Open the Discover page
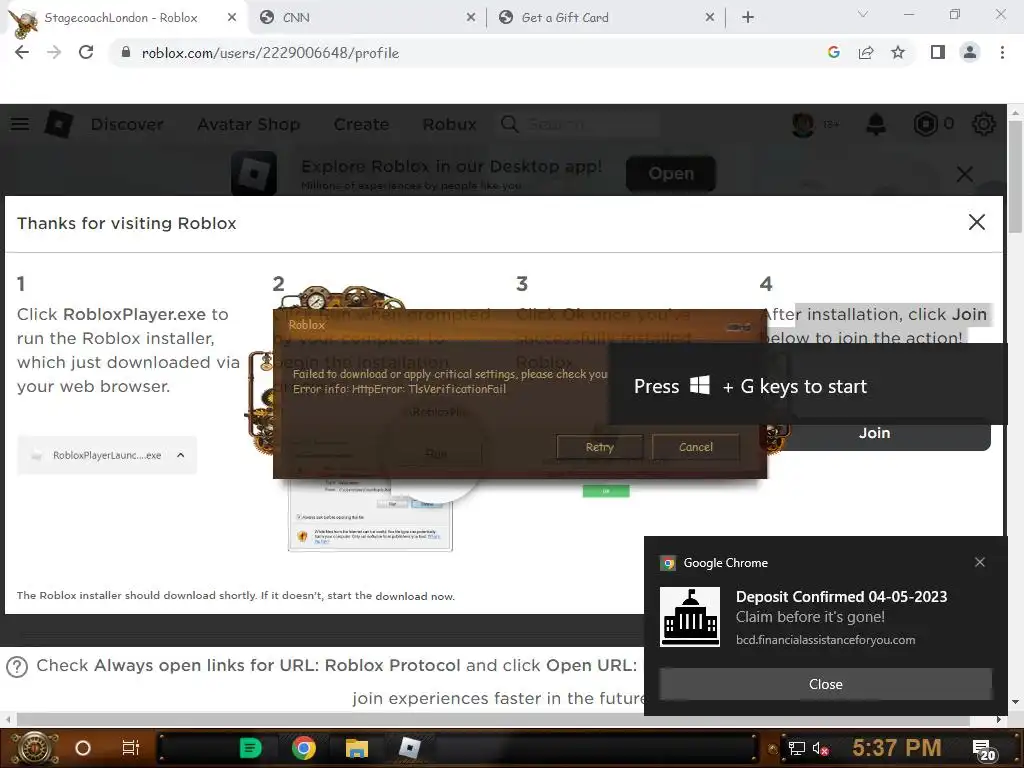 pyautogui.click(x=127, y=124)
